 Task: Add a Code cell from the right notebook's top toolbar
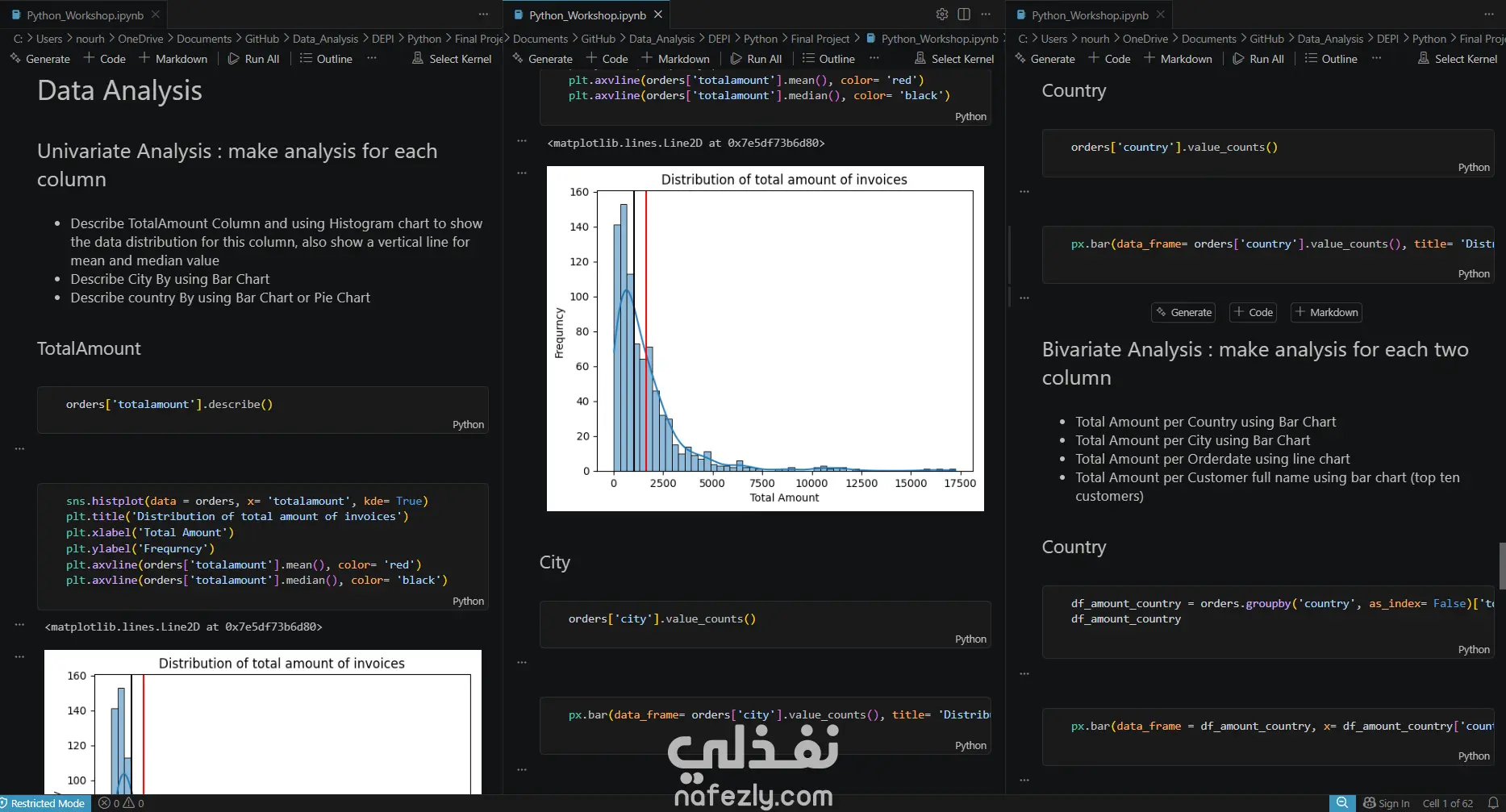point(1109,59)
